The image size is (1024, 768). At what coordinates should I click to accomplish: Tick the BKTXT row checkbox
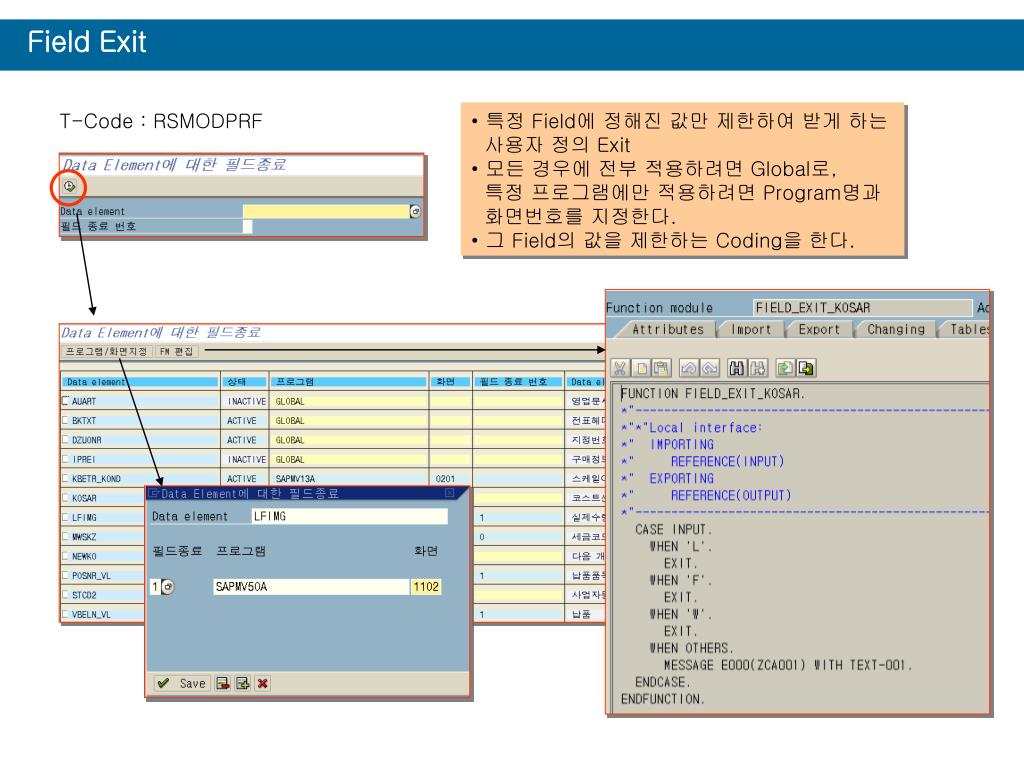point(65,420)
